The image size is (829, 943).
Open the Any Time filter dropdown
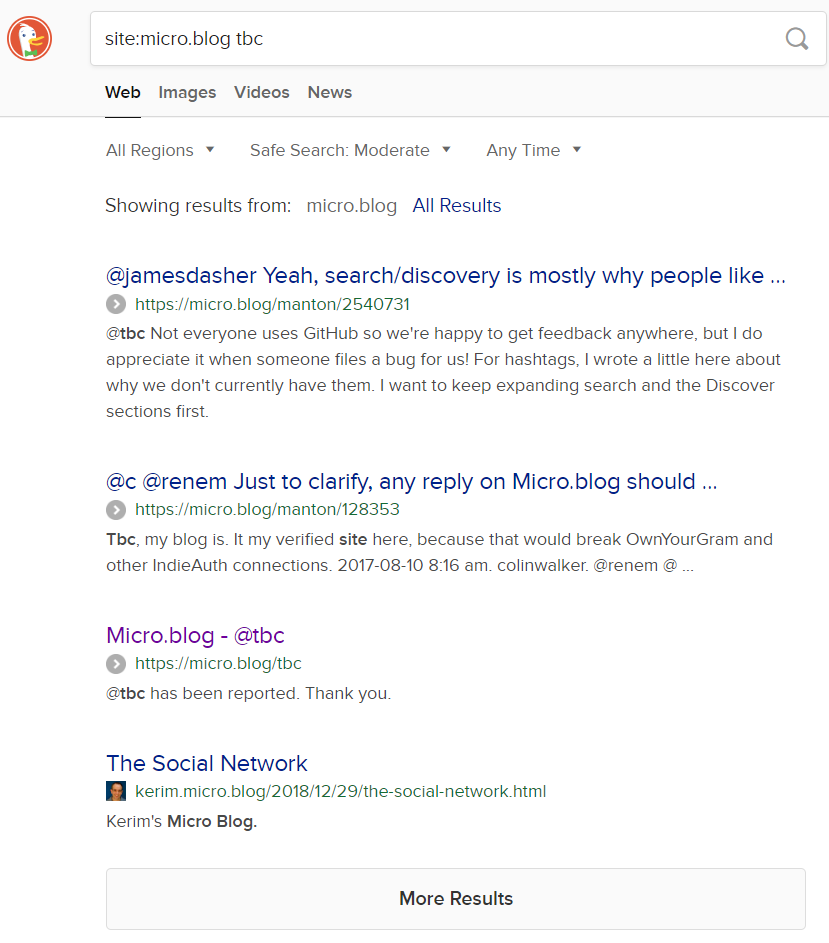pyautogui.click(x=534, y=150)
